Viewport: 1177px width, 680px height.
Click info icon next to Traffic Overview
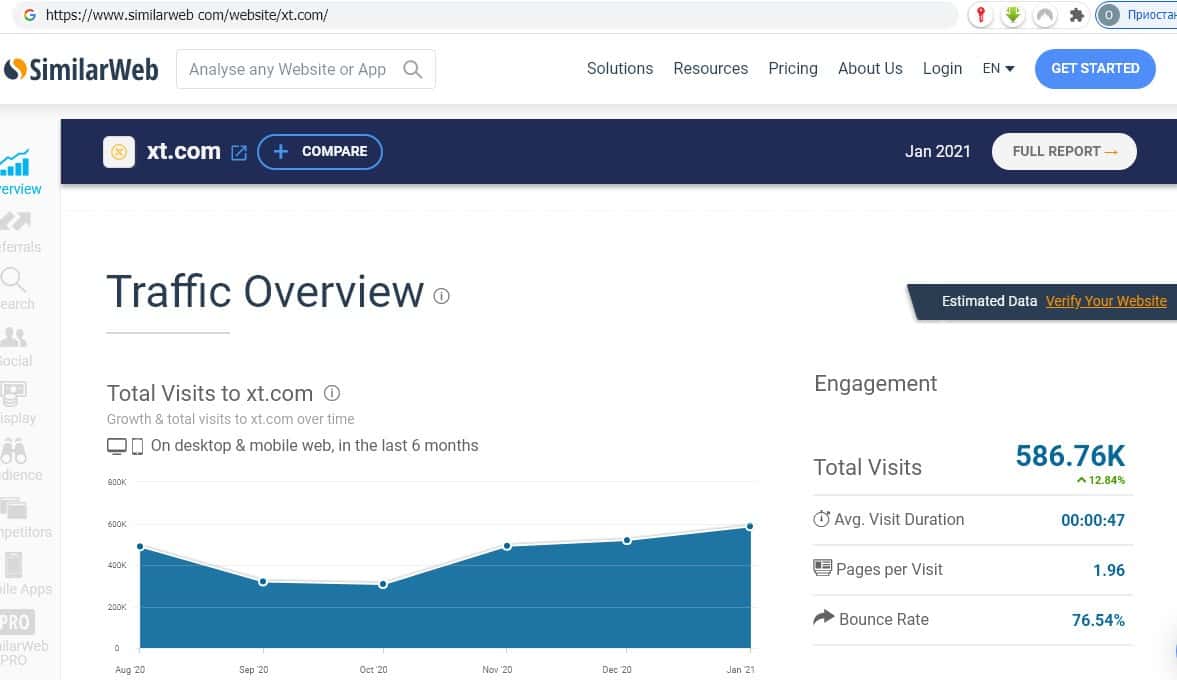coord(441,296)
